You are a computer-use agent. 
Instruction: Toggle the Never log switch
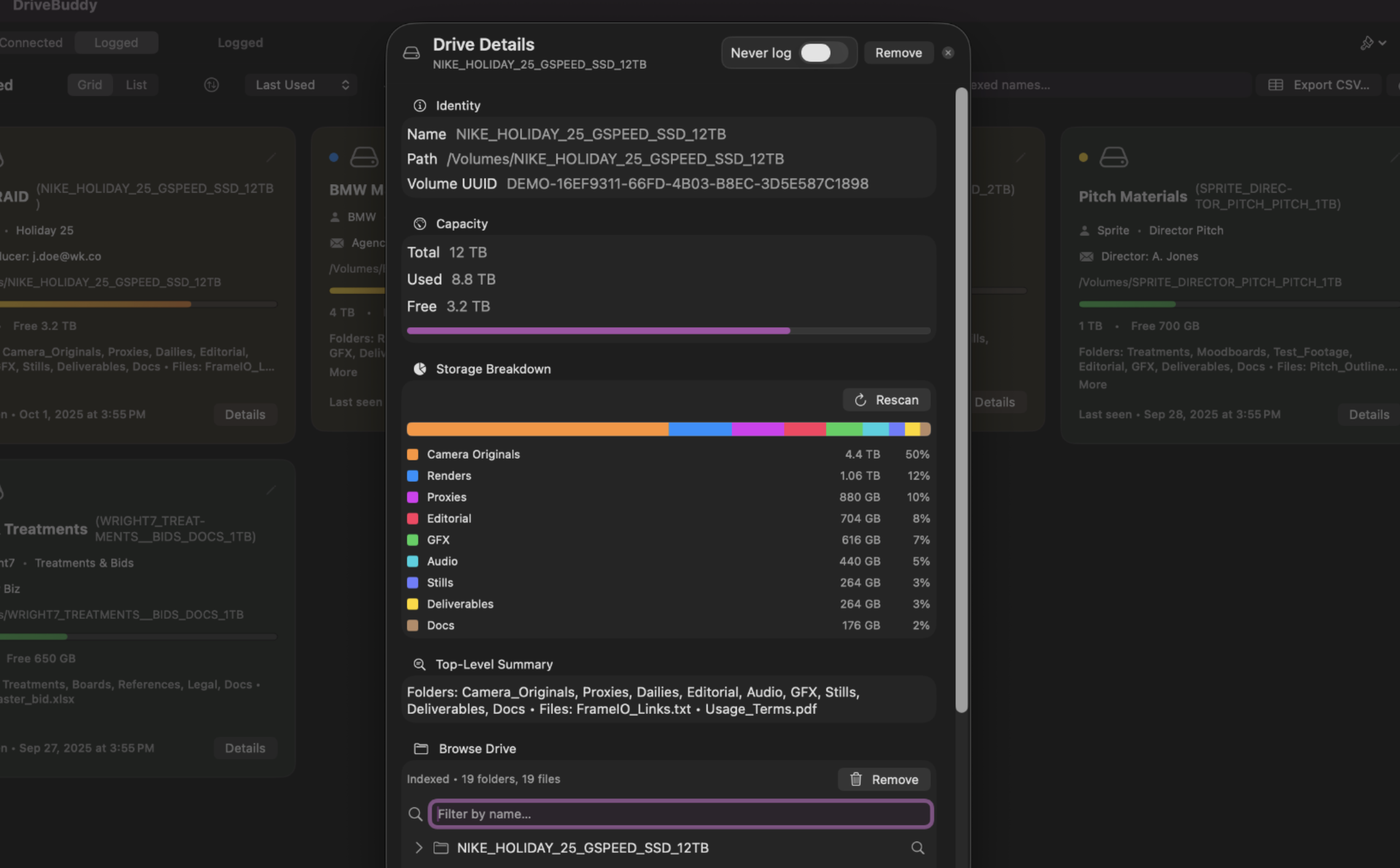[823, 53]
